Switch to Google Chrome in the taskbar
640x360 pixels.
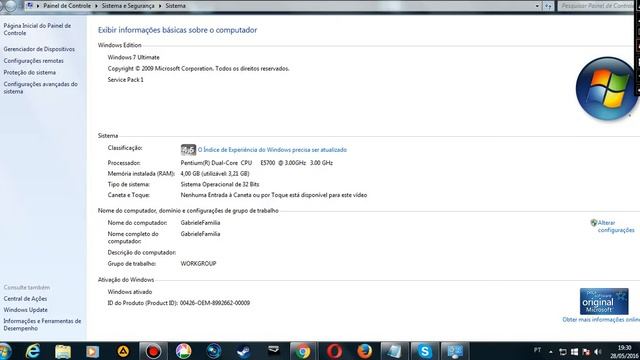coord(303,351)
